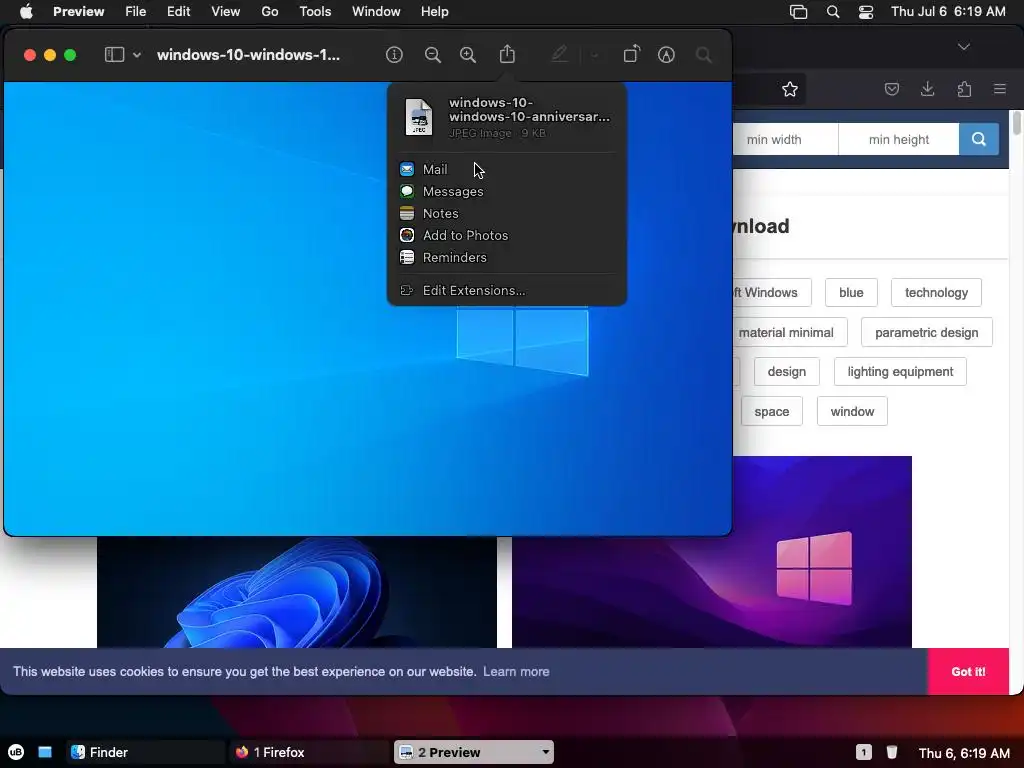The width and height of the screenshot is (1024, 768).
Task: Open Control Center from menu bar
Action: click(866, 12)
